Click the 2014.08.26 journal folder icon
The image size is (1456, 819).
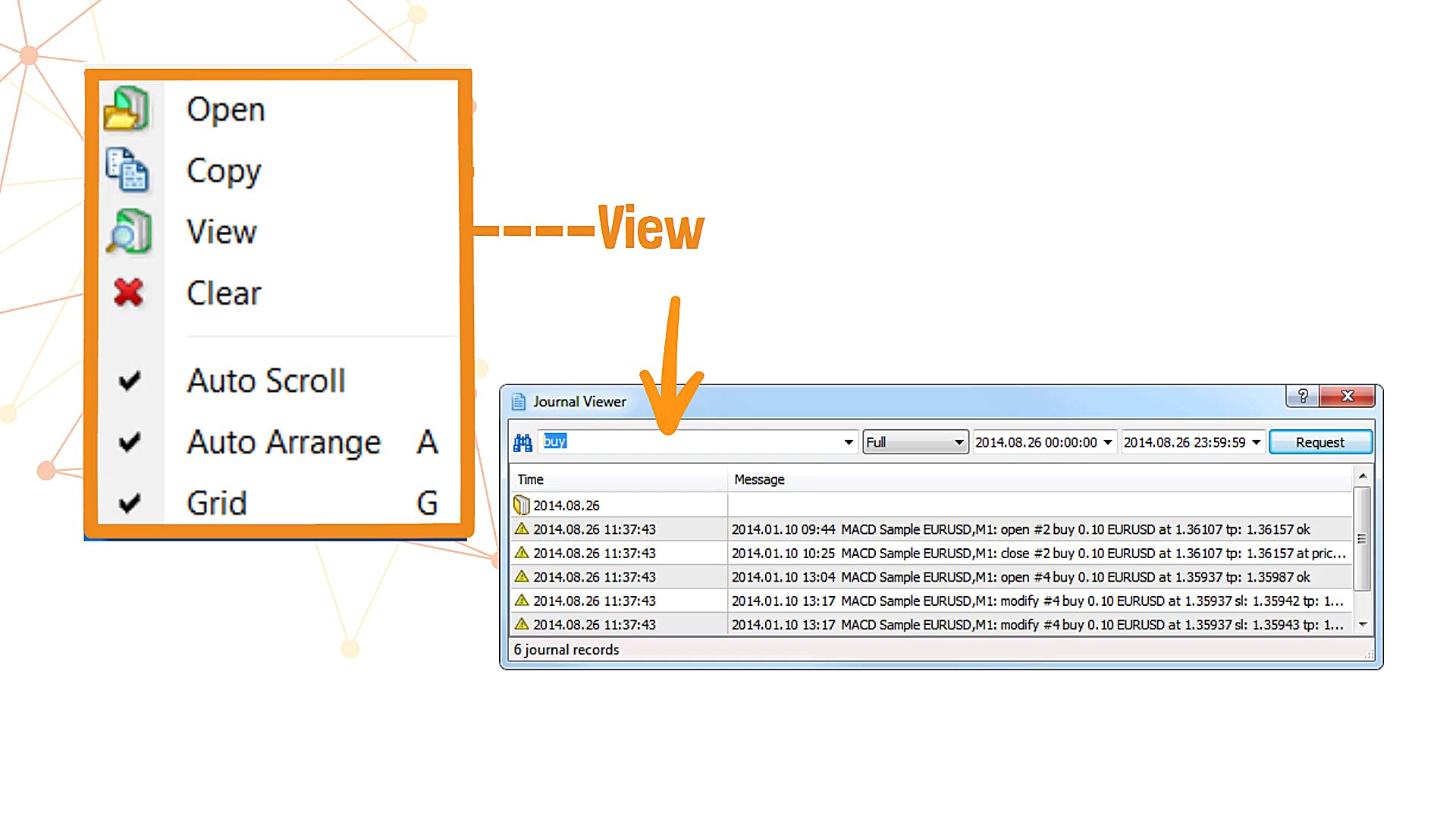pos(521,505)
